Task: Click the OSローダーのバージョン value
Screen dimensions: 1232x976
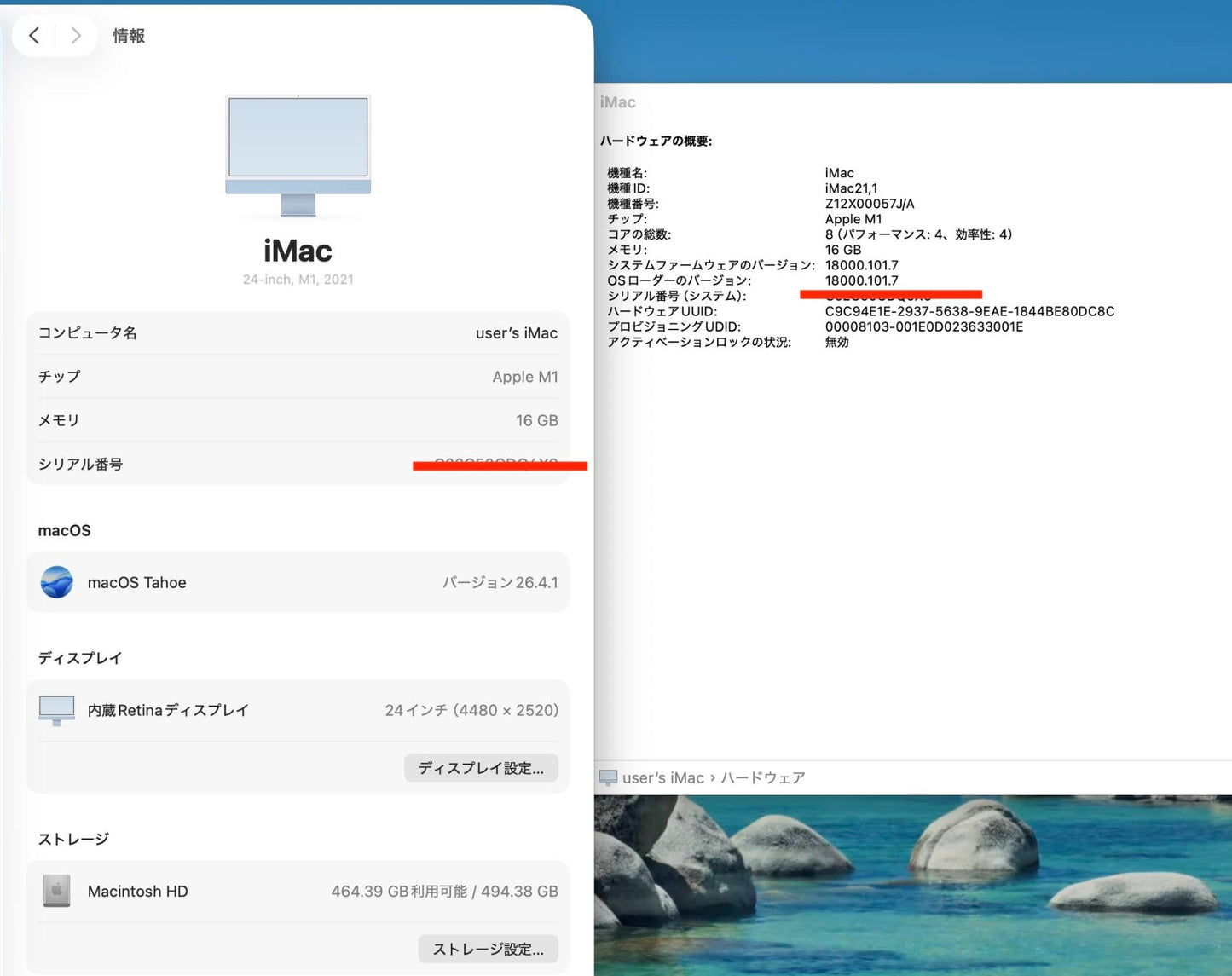Action: 861,280
